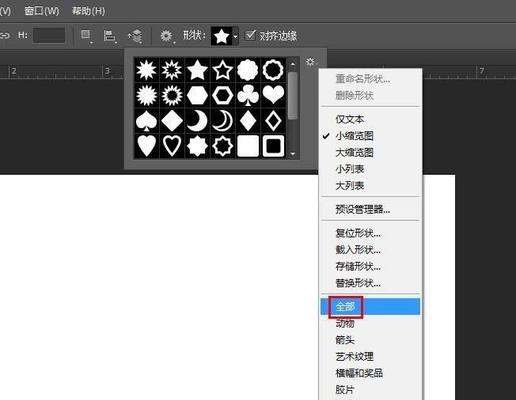Screen dimensions: 516x400
Task: Open the path arrangement layers icon
Action: click(x=135, y=36)
